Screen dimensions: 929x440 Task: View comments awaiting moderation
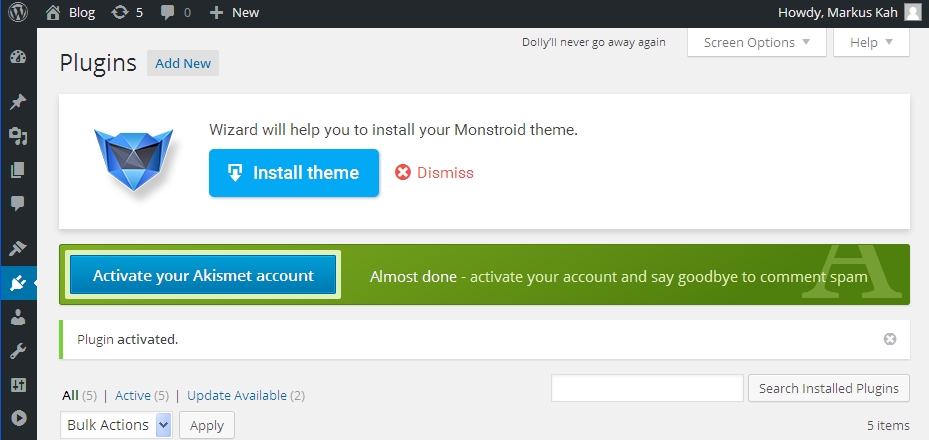pos(176,12)
